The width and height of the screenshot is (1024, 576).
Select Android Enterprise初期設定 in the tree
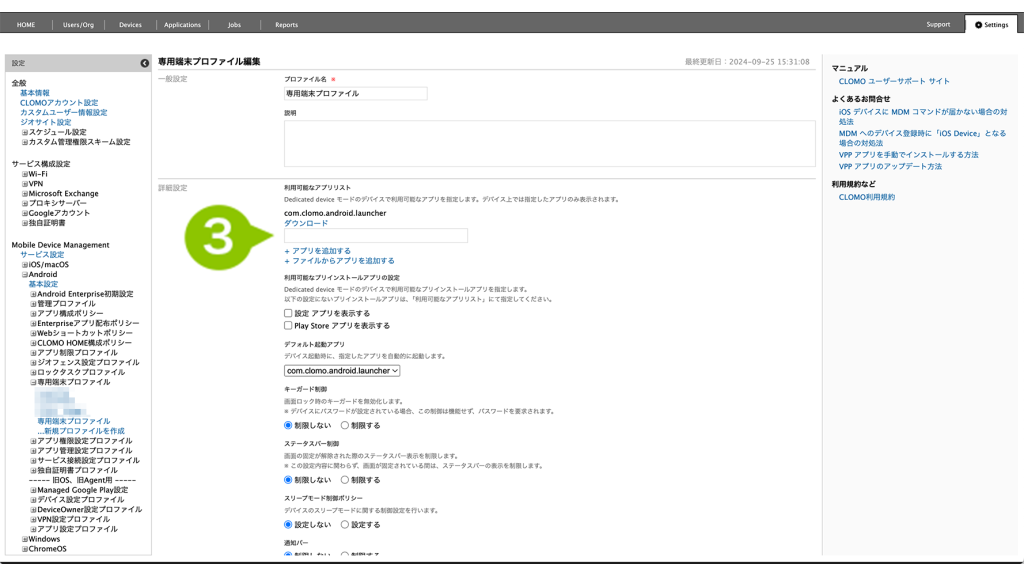point(85,294)
